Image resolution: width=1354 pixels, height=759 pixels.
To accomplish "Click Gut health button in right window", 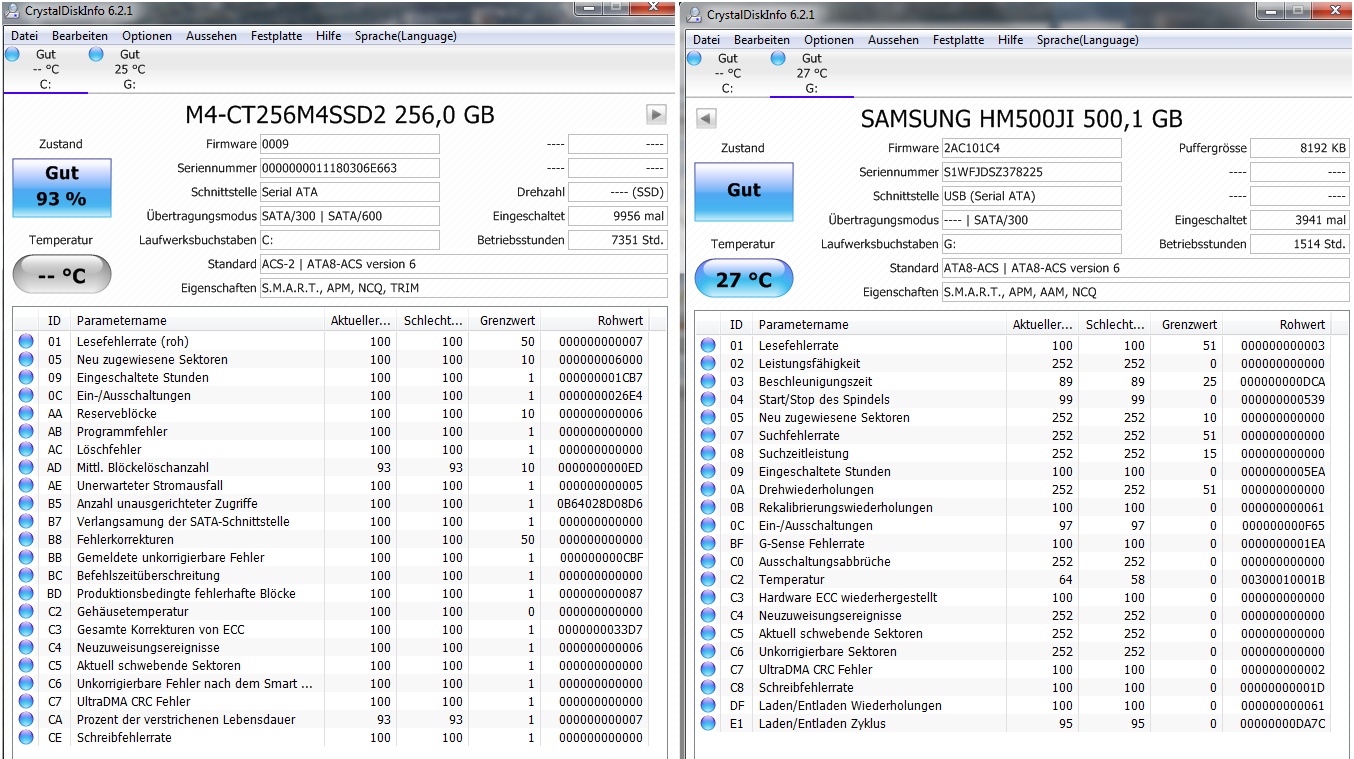I will click(x=743, y=191).
